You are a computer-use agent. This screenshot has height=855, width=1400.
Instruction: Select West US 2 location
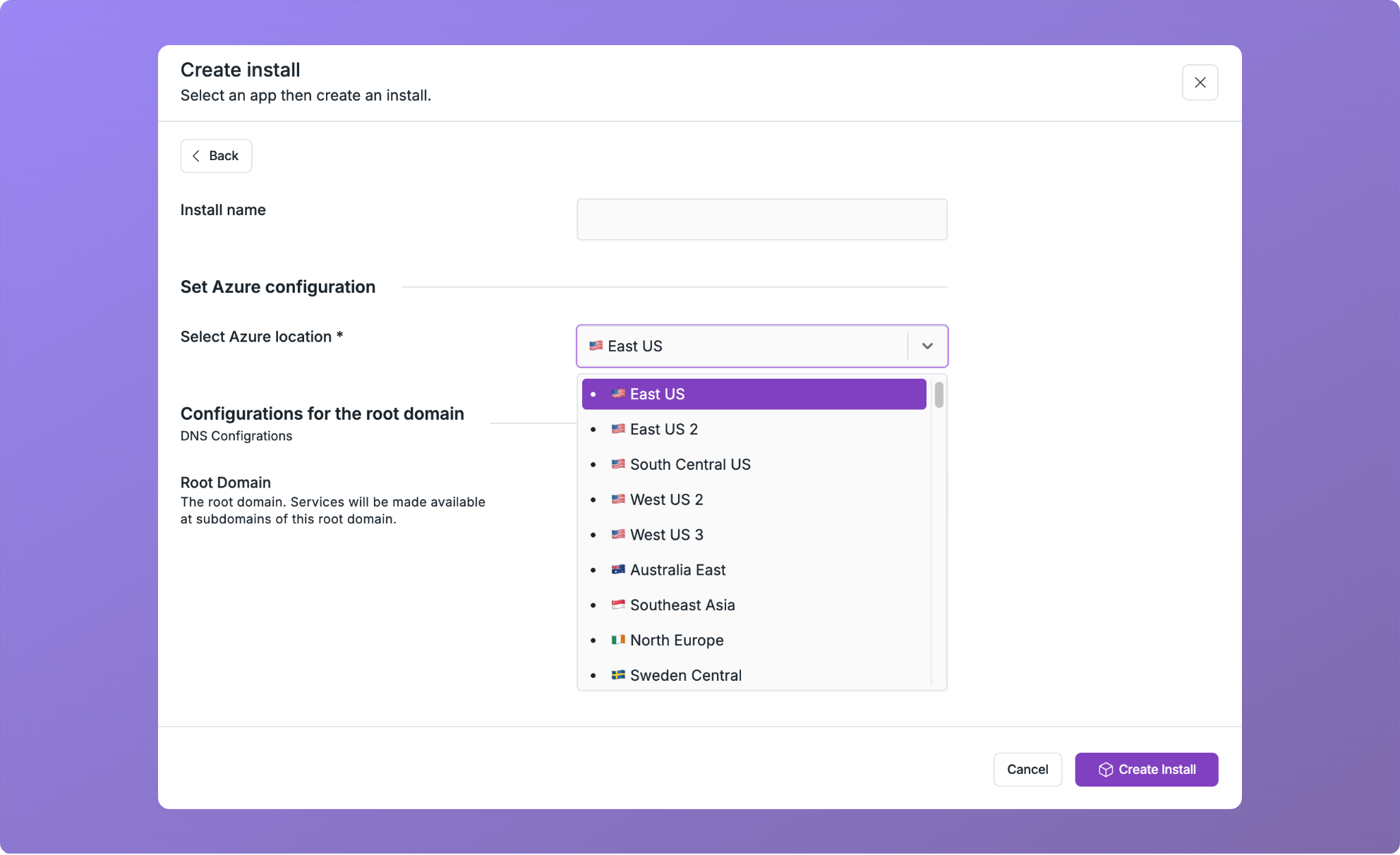click(x=754, y=500)
